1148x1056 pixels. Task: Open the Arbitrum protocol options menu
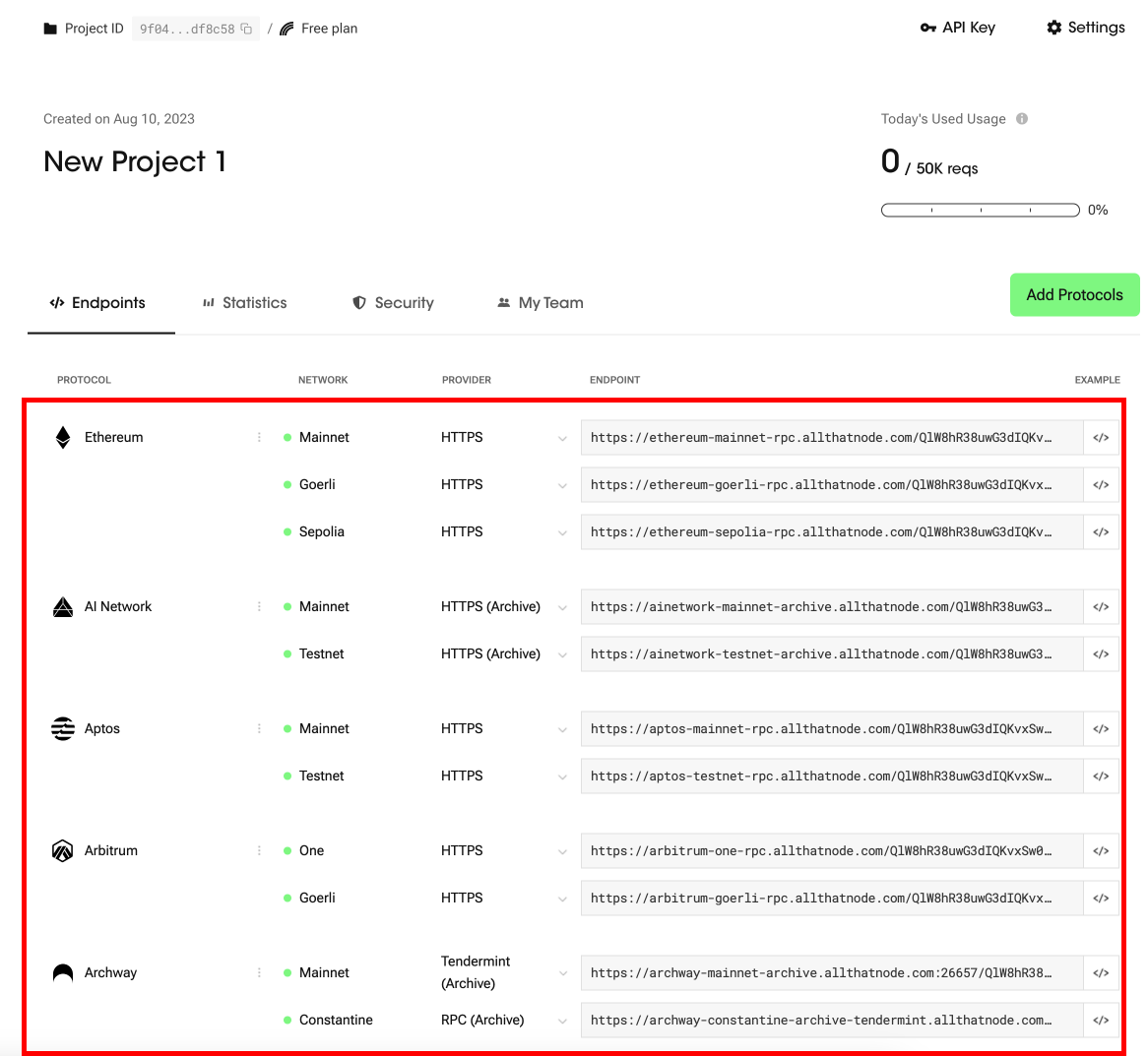(259, 851)
